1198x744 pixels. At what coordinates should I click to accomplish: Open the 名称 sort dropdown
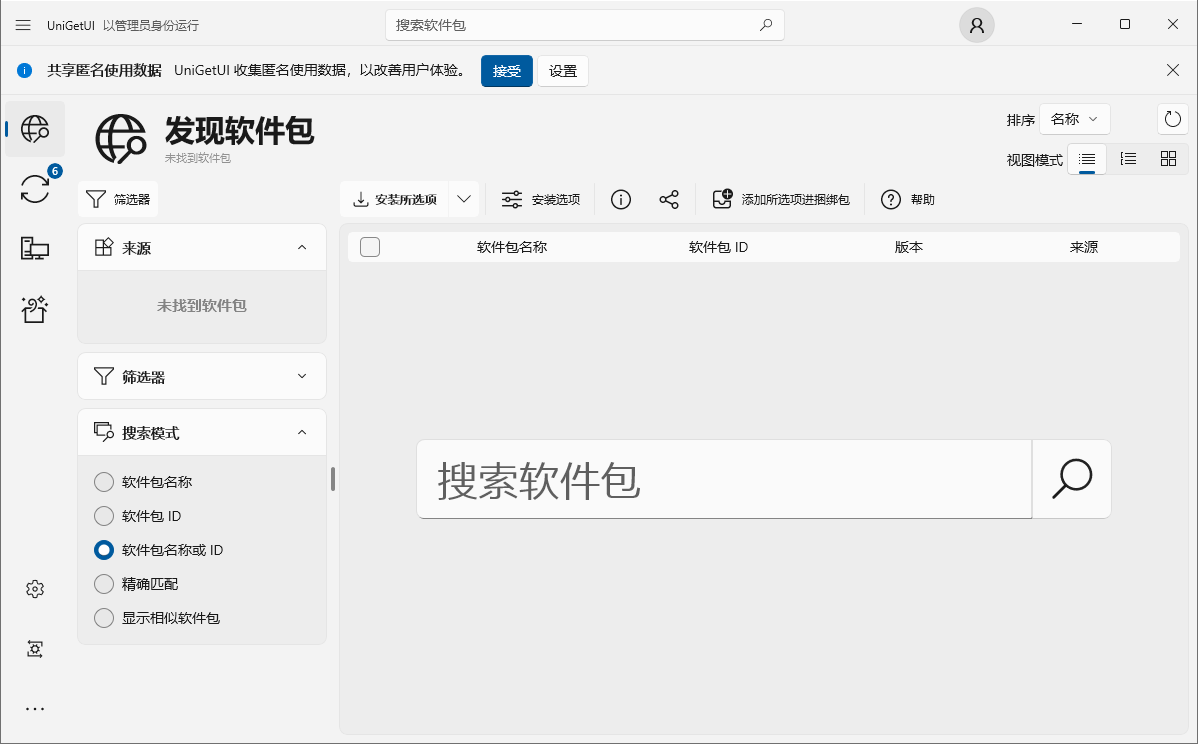1075,119
